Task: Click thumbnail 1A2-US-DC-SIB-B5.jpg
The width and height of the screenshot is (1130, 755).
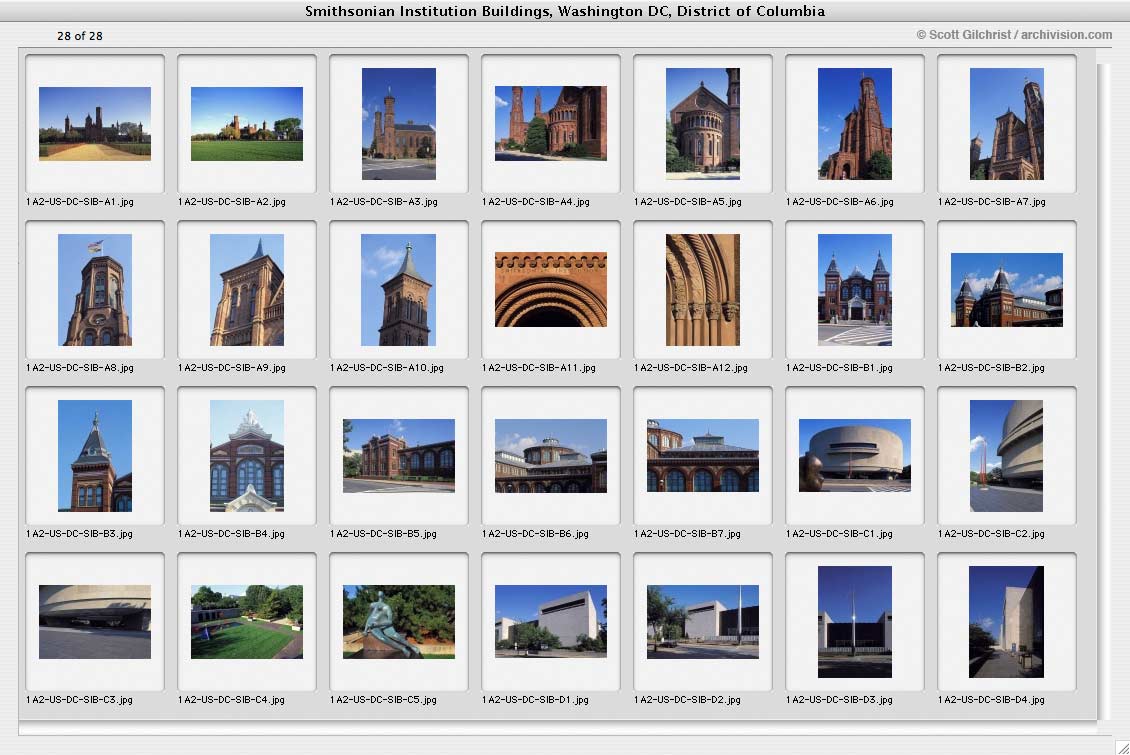Action: (399, 455)
